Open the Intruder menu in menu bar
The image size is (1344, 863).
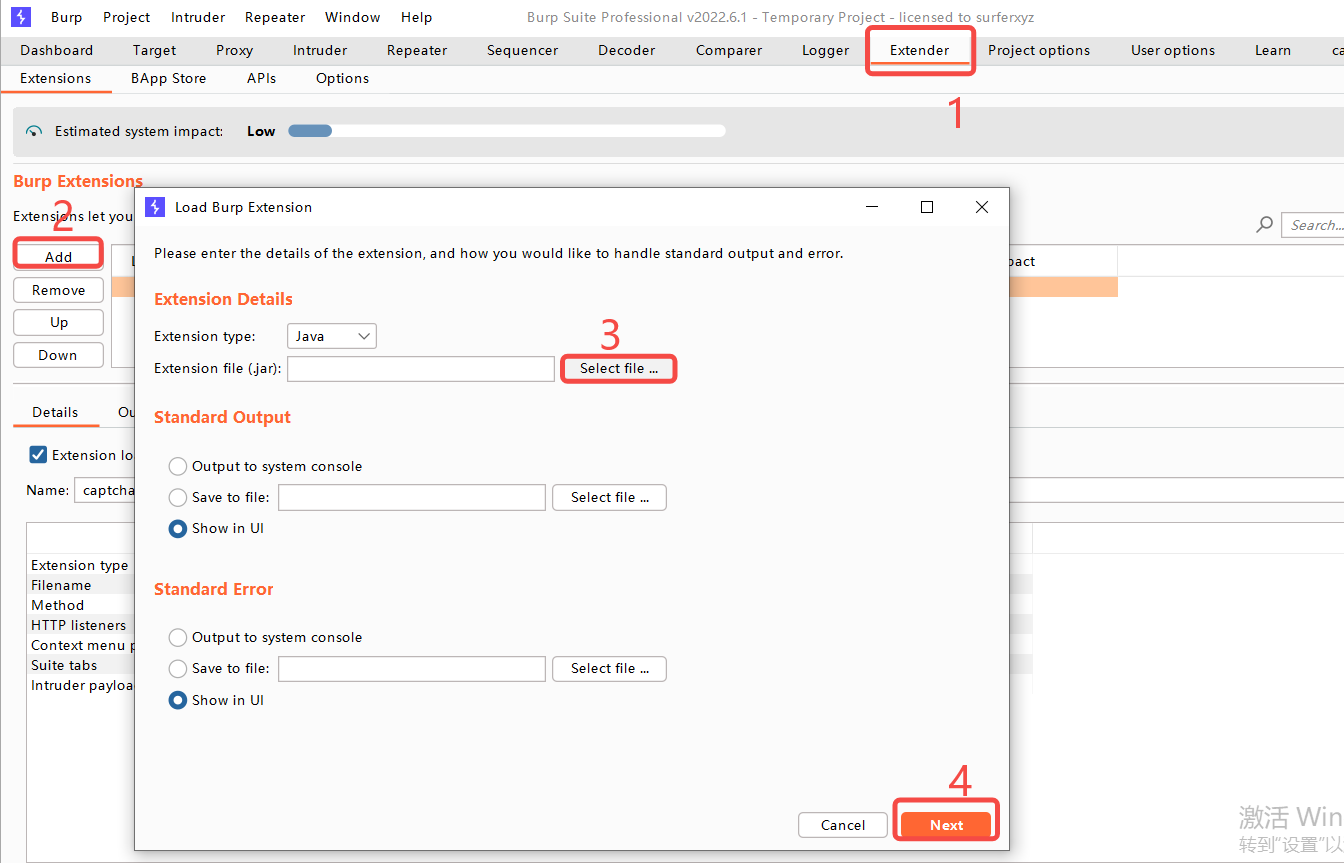pos(198,17)
